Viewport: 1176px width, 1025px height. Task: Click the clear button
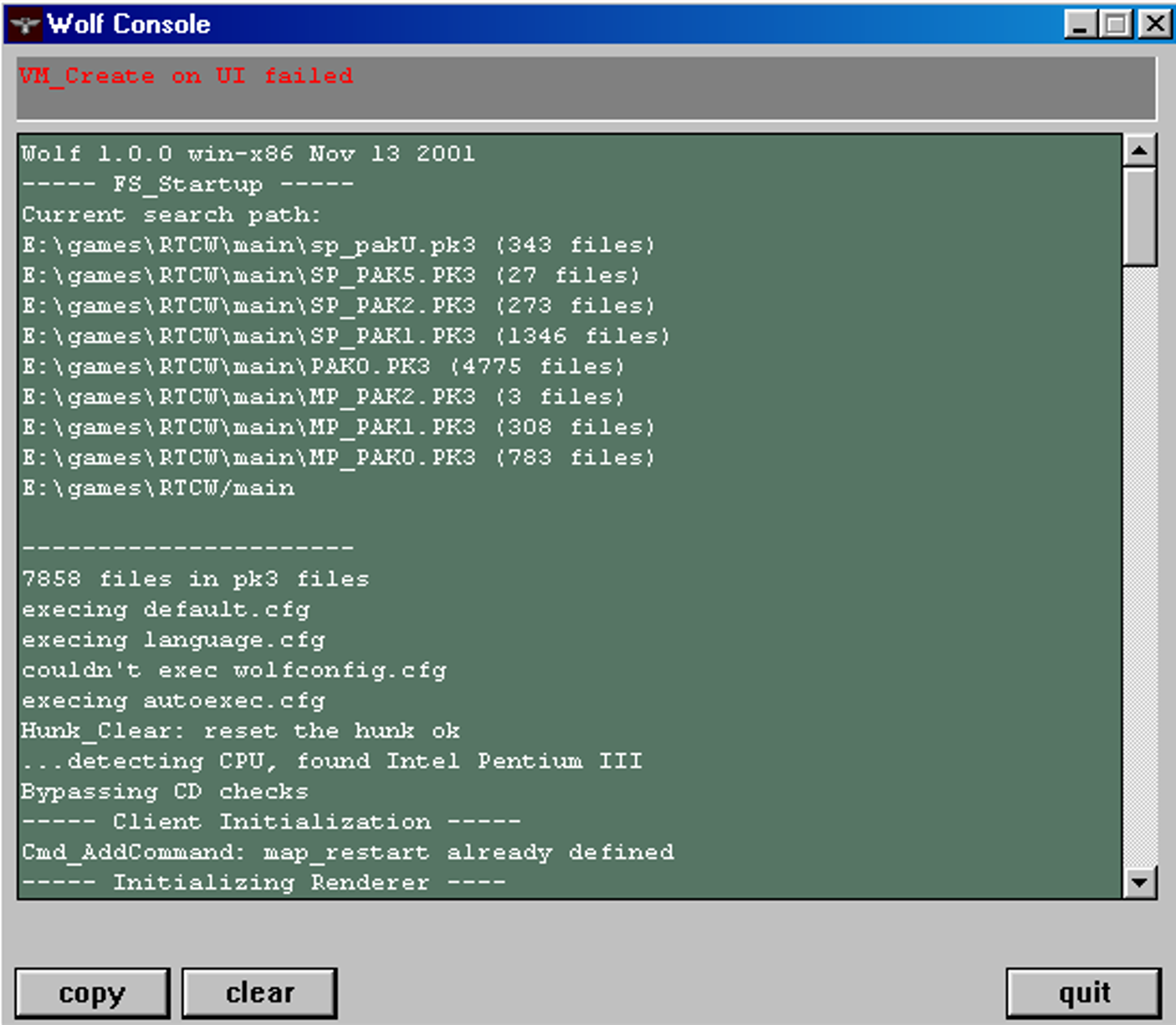(x=259, y=993)
